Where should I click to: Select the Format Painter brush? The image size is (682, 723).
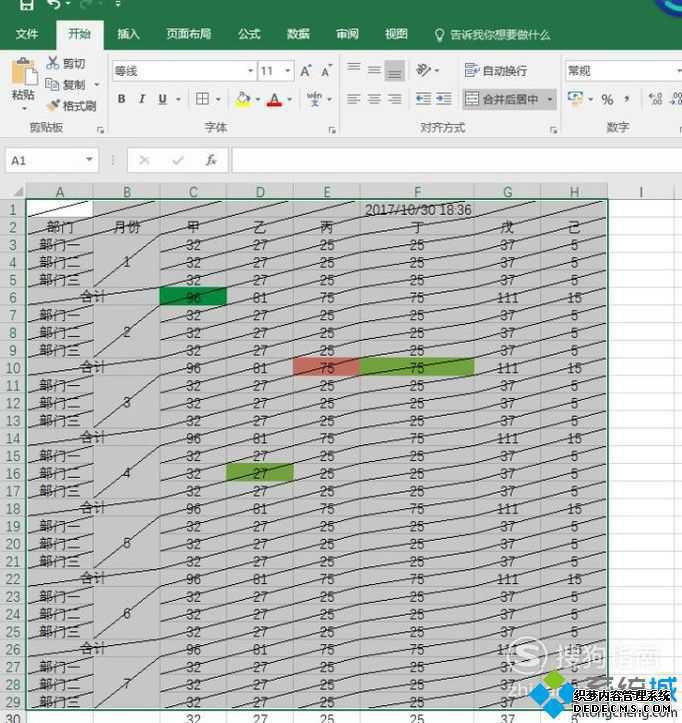tap(53, 106)
